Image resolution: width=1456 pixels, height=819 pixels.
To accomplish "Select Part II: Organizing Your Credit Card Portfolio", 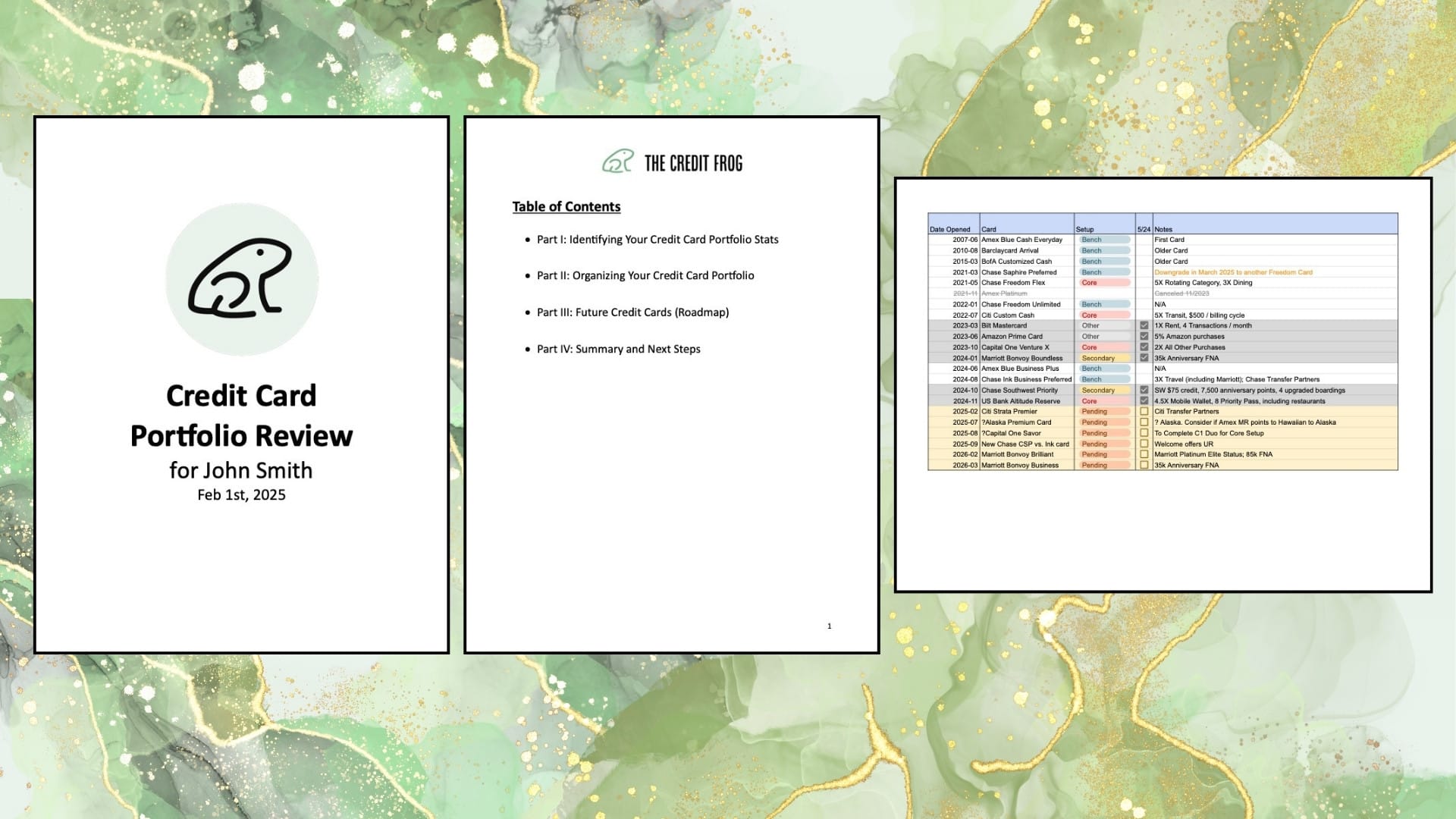I will pos(645,275).
